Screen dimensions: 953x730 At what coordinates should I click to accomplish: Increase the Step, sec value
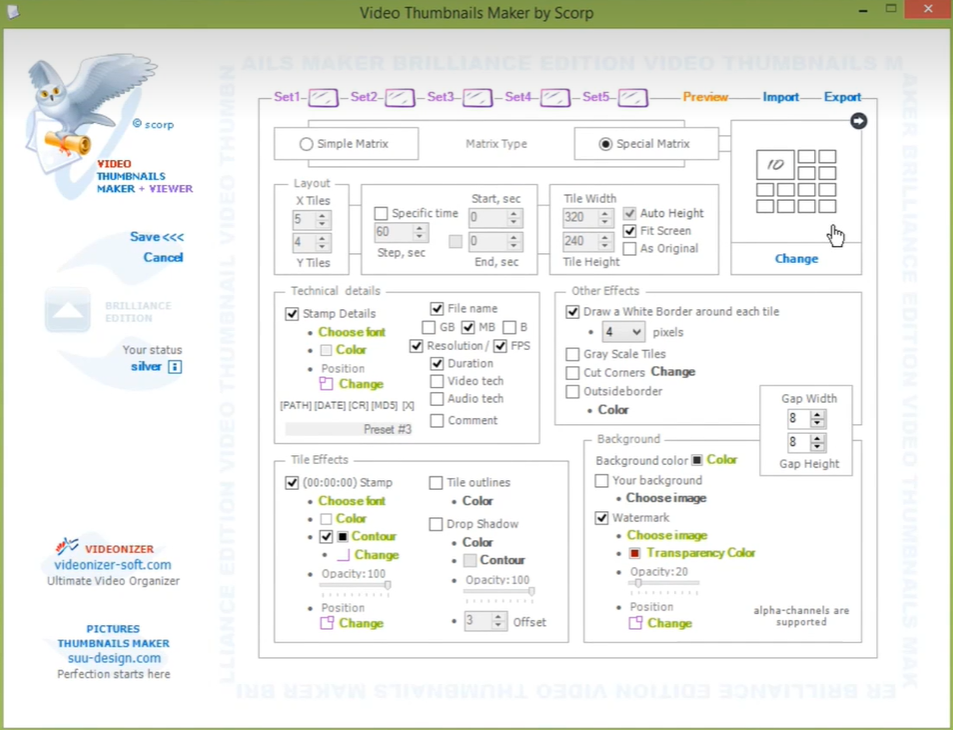419,228
